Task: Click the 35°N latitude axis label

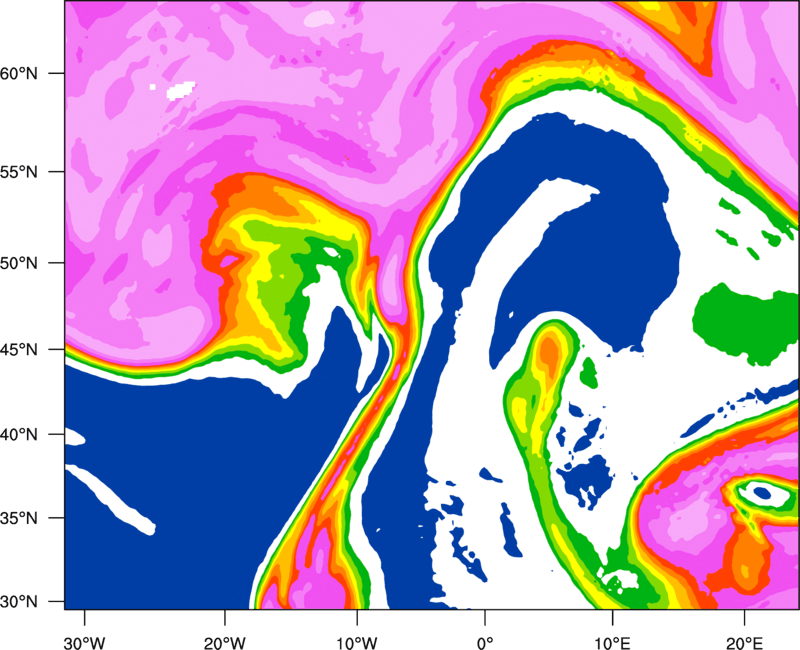Action: (19, 518)
